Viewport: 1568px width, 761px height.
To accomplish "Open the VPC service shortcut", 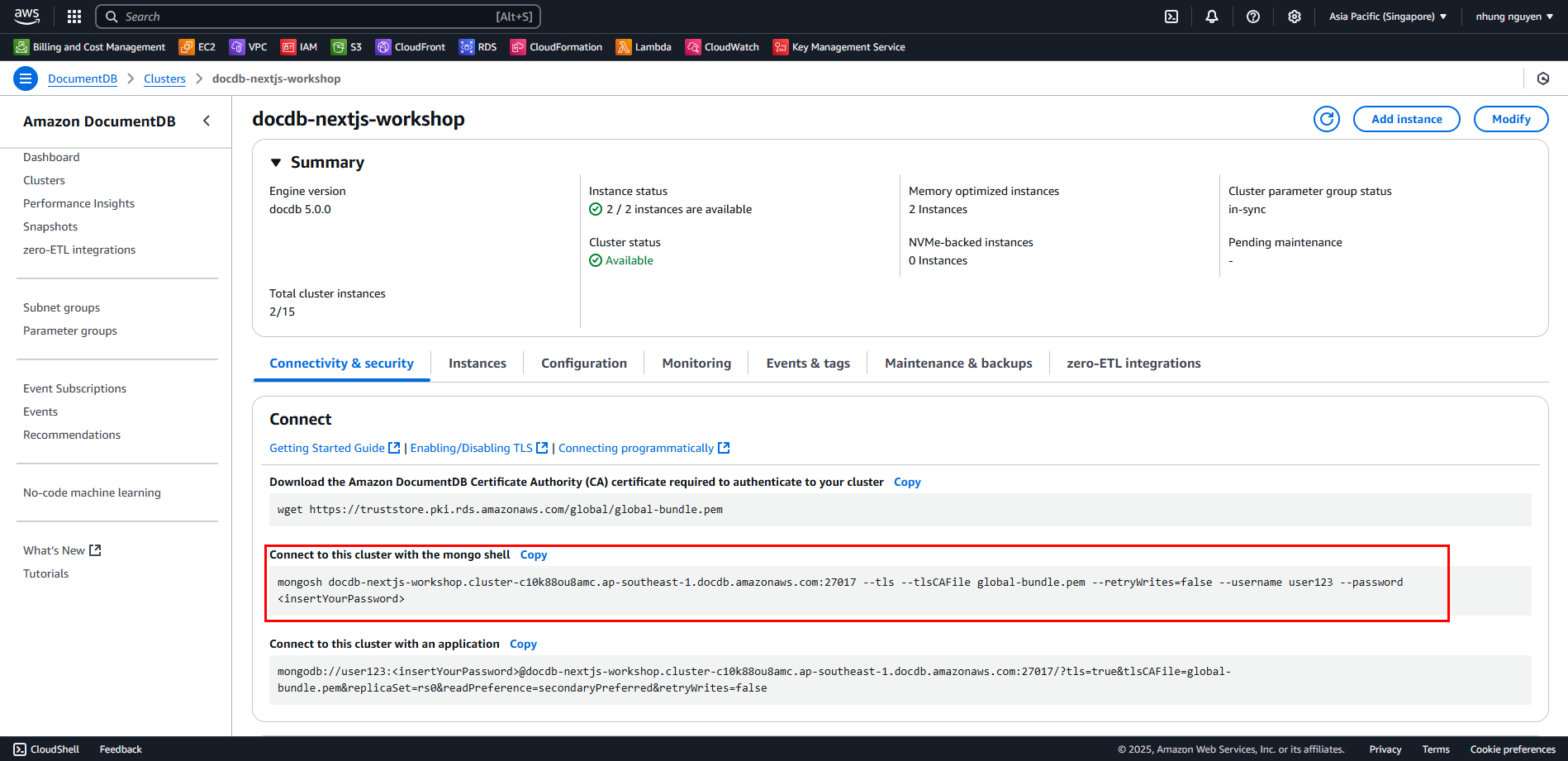I will (x=249, y=47).
